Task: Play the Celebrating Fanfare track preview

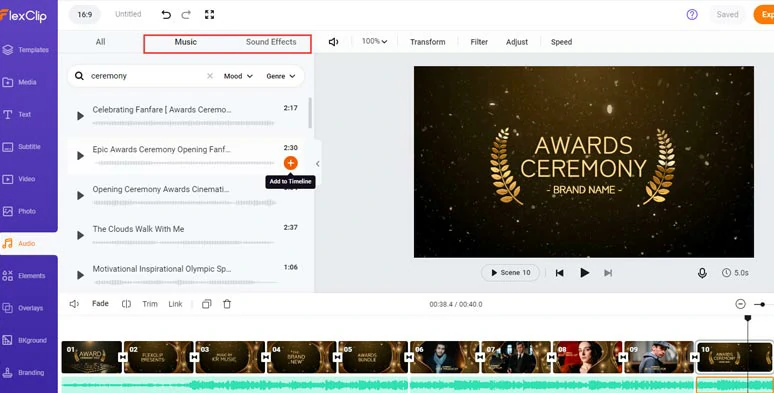Action: pos(80,116)
